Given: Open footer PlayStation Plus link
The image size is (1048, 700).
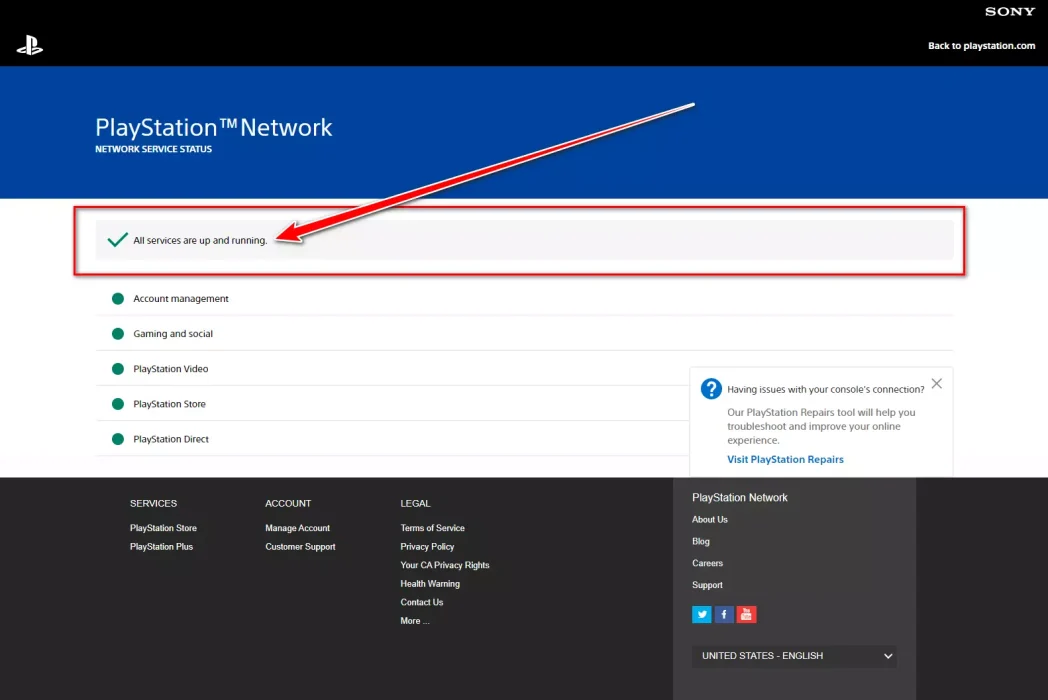Looking at the screenshot, I should tap(161, 546).
